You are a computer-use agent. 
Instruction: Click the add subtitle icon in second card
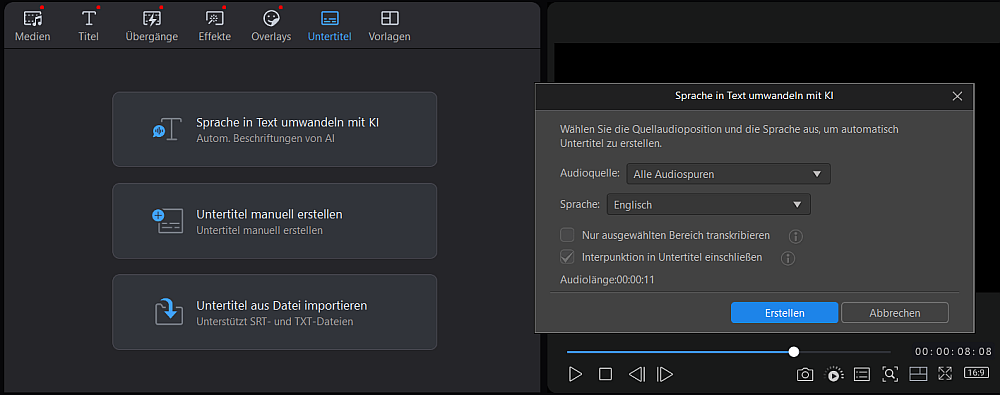(x=168, y=221)
